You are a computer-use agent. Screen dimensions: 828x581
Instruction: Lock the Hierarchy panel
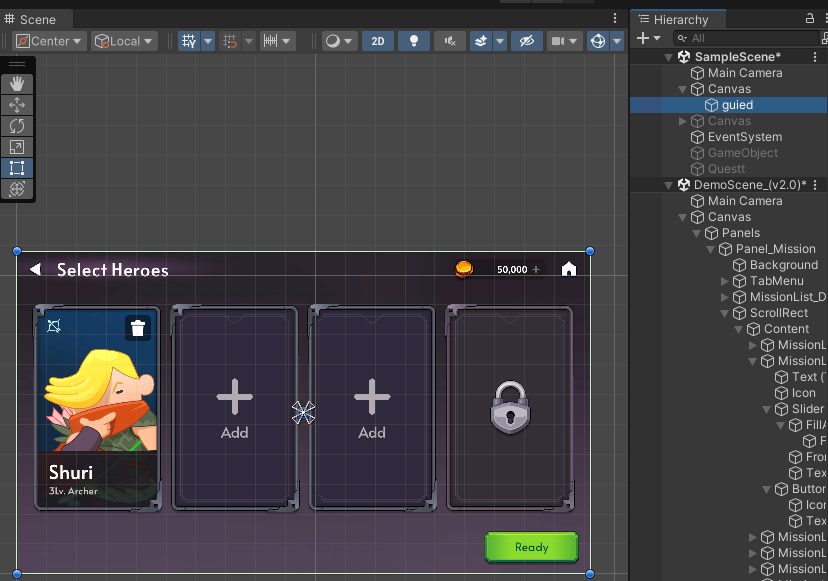point(810,18)
